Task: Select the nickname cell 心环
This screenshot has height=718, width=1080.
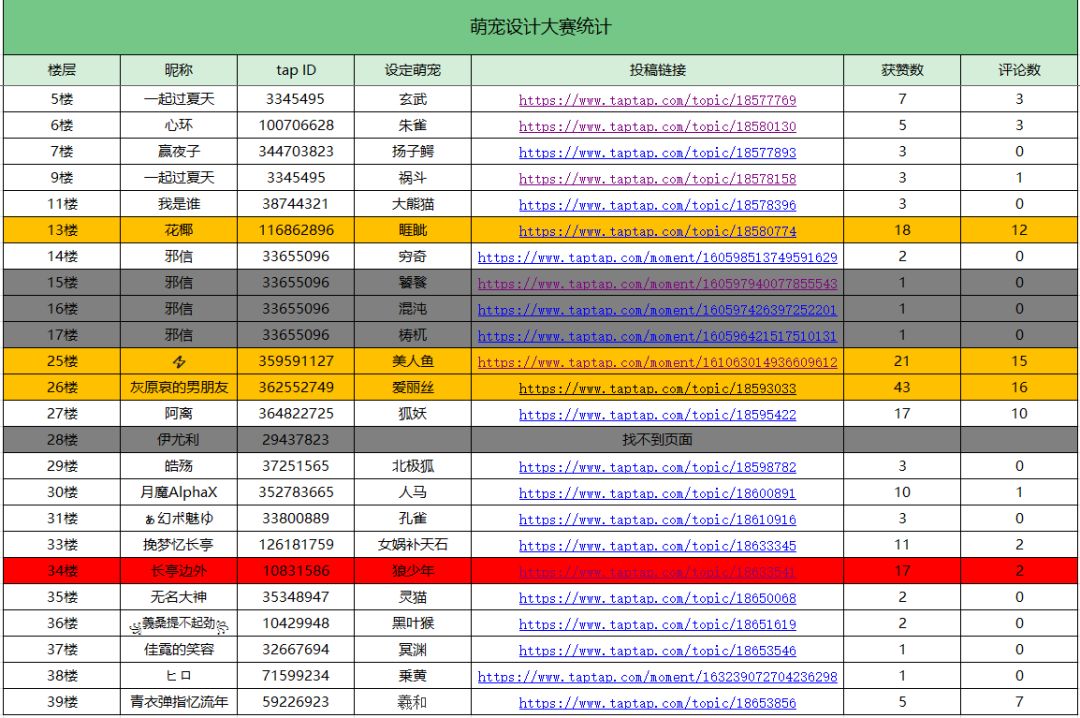Action: point(179,125)
